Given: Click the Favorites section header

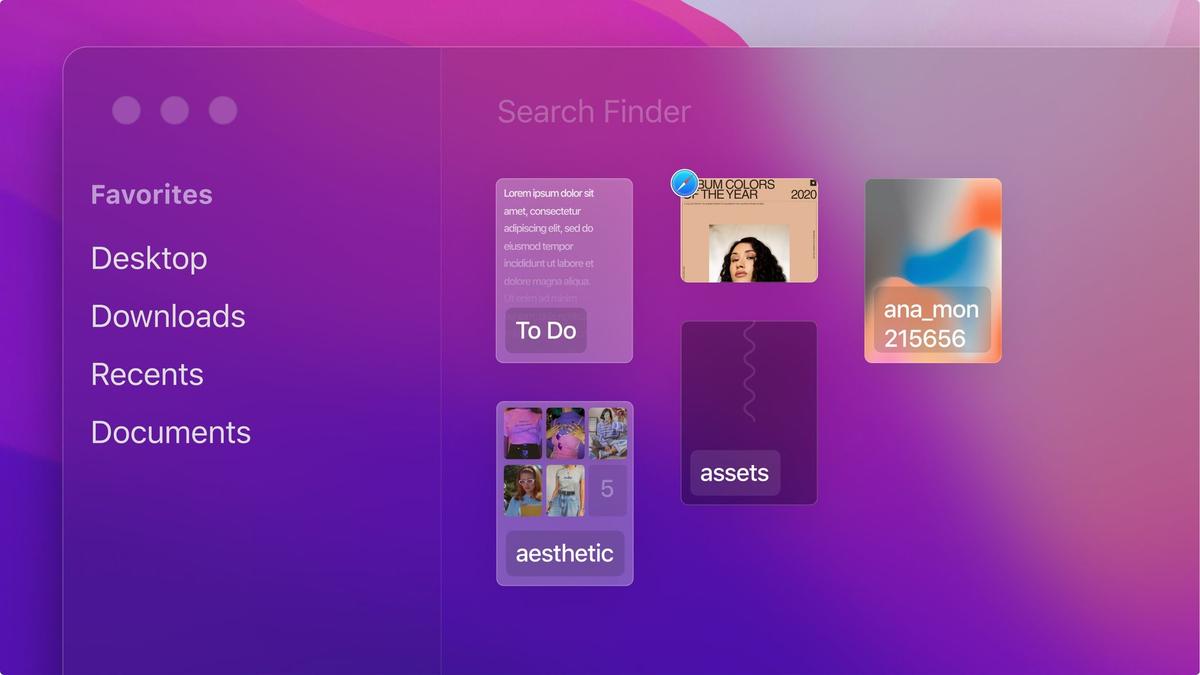Looking at the screenshot, I should 151,194.
